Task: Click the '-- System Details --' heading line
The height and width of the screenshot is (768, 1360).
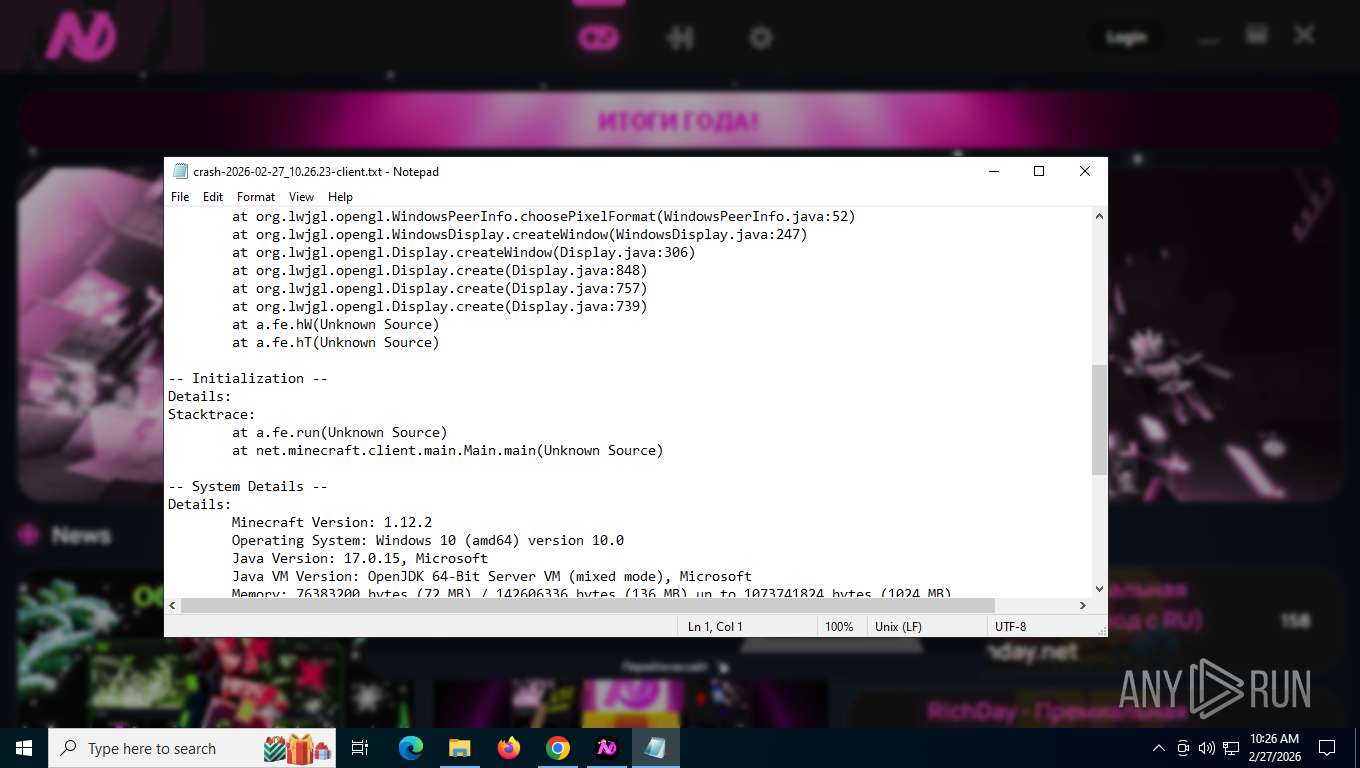Action: coord(248,486)
